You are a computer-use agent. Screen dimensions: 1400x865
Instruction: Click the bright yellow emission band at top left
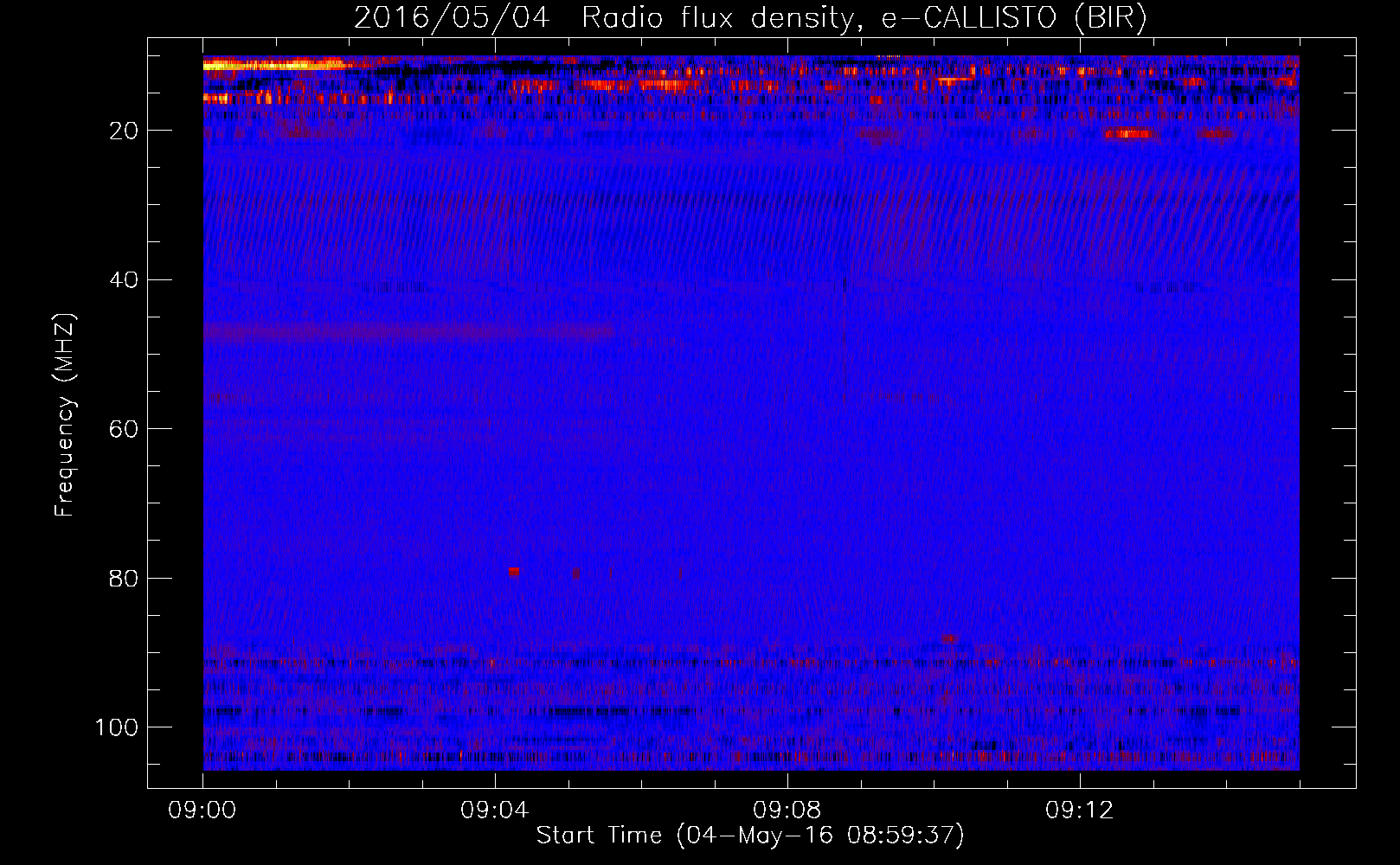tap(275, 64)
